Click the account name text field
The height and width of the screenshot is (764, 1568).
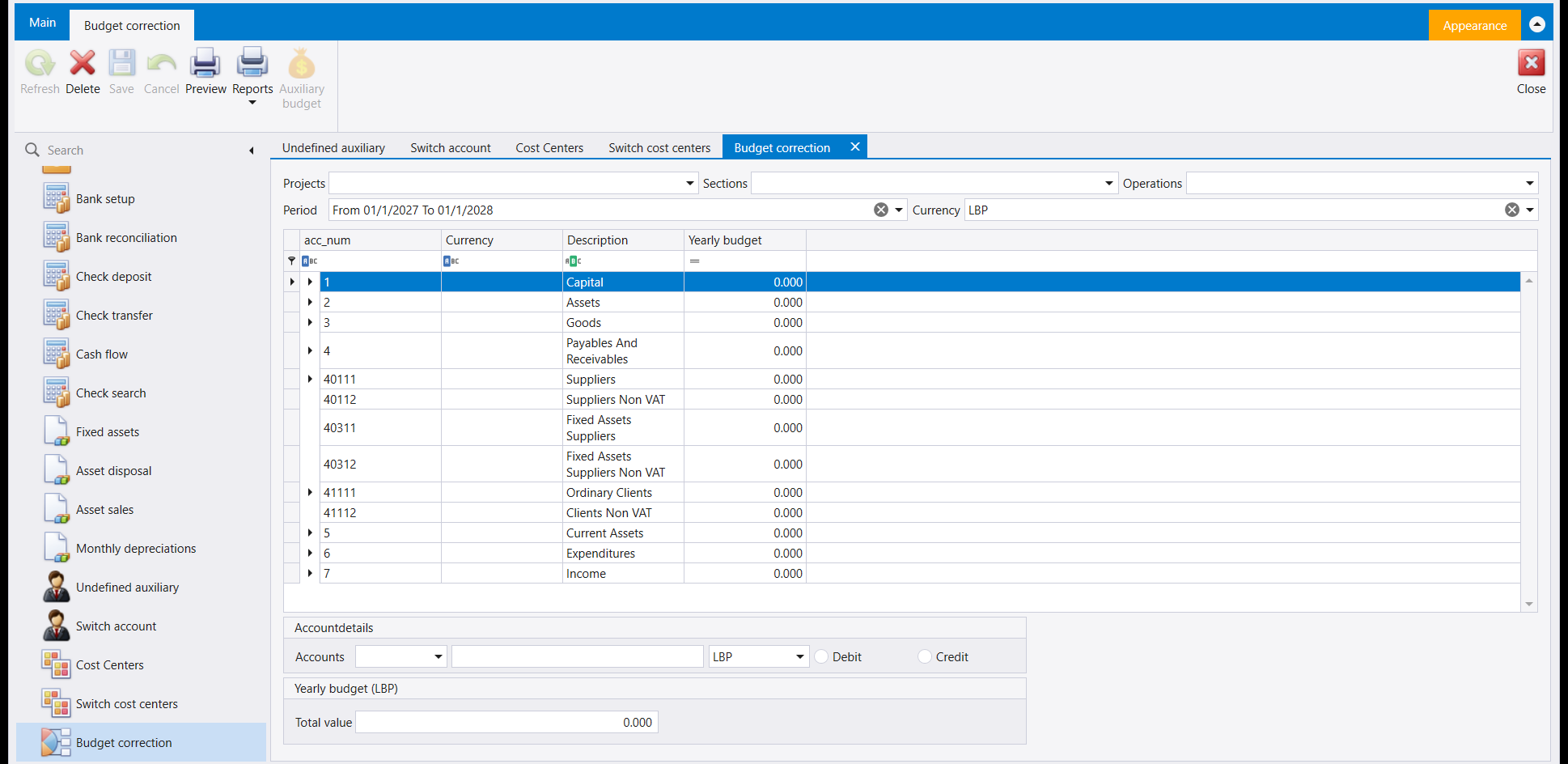coord(578,656)
